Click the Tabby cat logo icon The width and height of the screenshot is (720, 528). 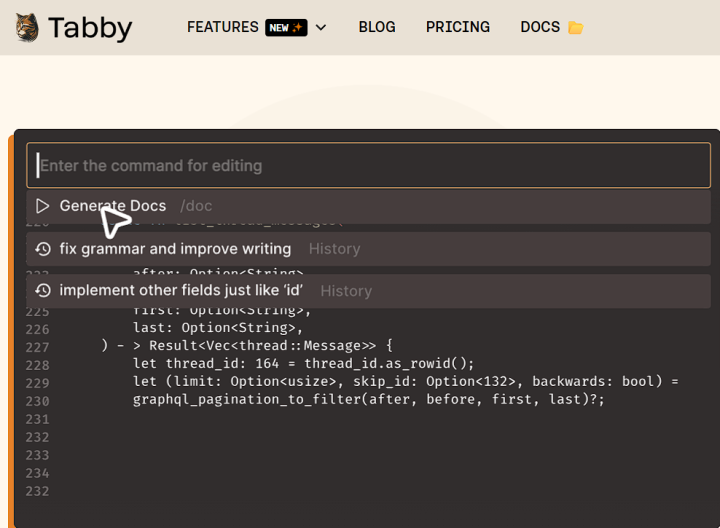point(27,27)
